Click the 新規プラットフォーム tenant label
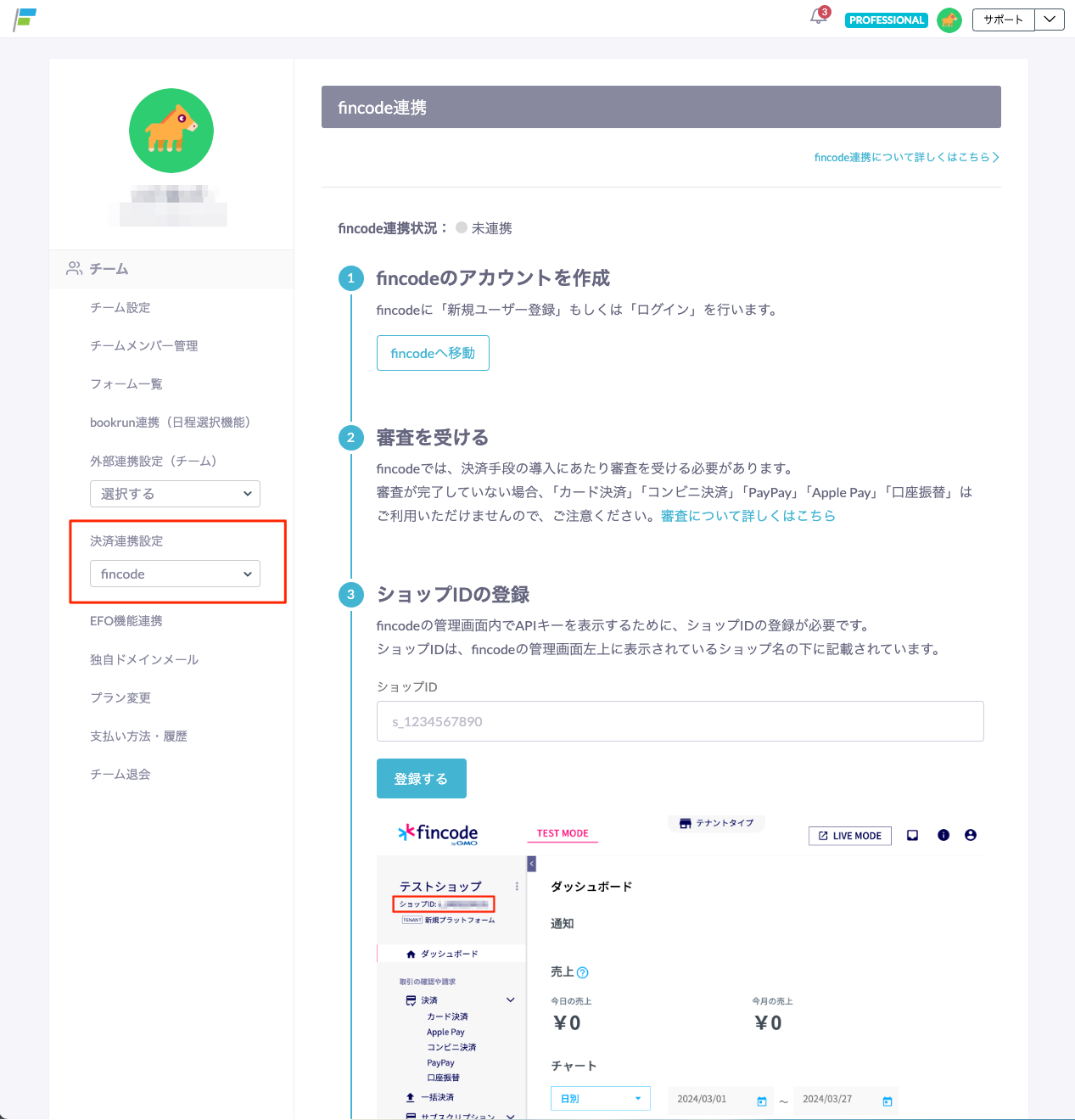The image size is (1075, 1120). (x=460, y=920)
